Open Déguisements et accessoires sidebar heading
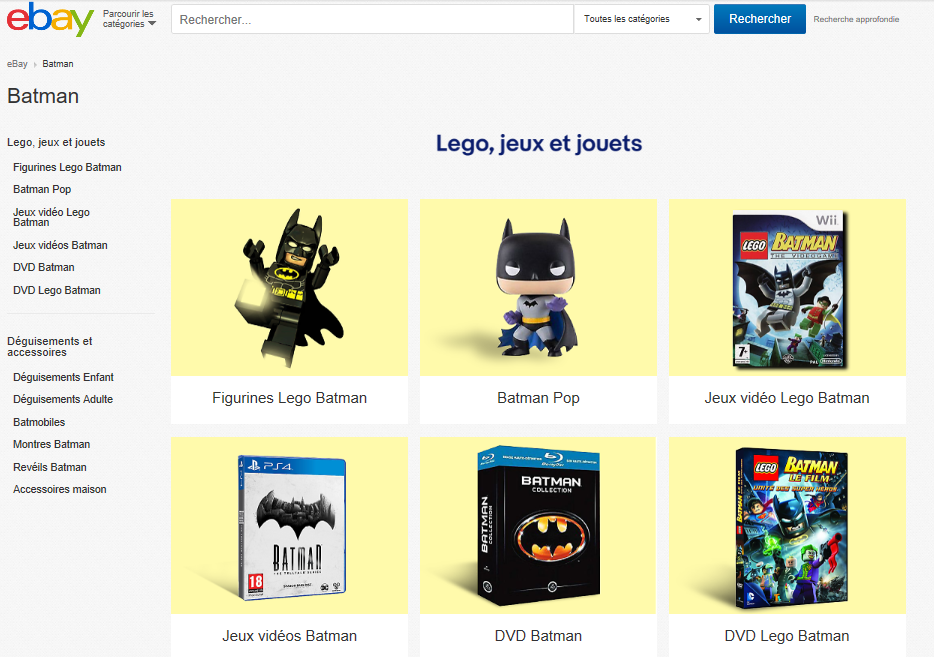 (x=49, y=347)
